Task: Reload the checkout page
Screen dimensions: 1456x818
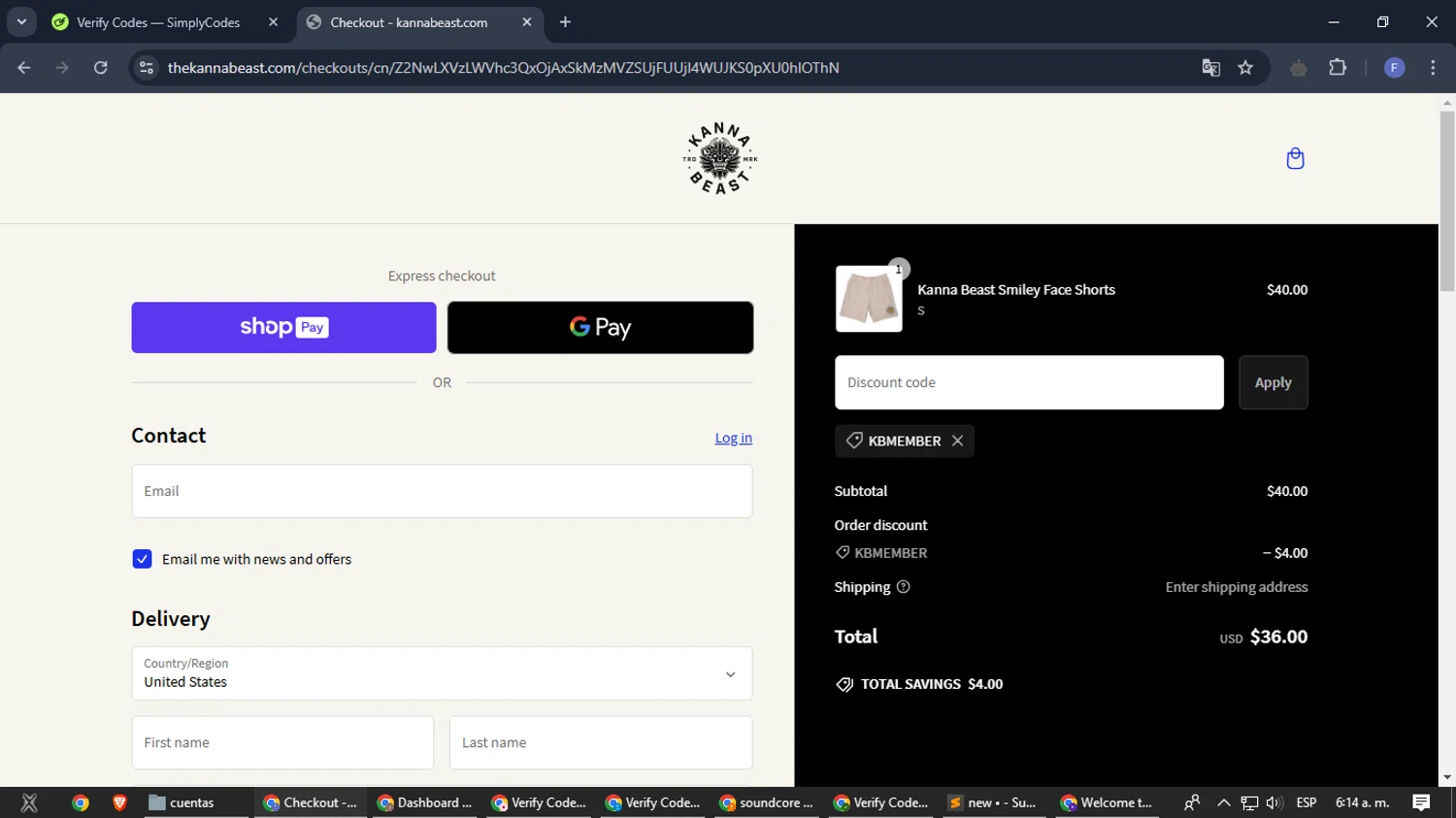Action: click(x=101, y=68)
